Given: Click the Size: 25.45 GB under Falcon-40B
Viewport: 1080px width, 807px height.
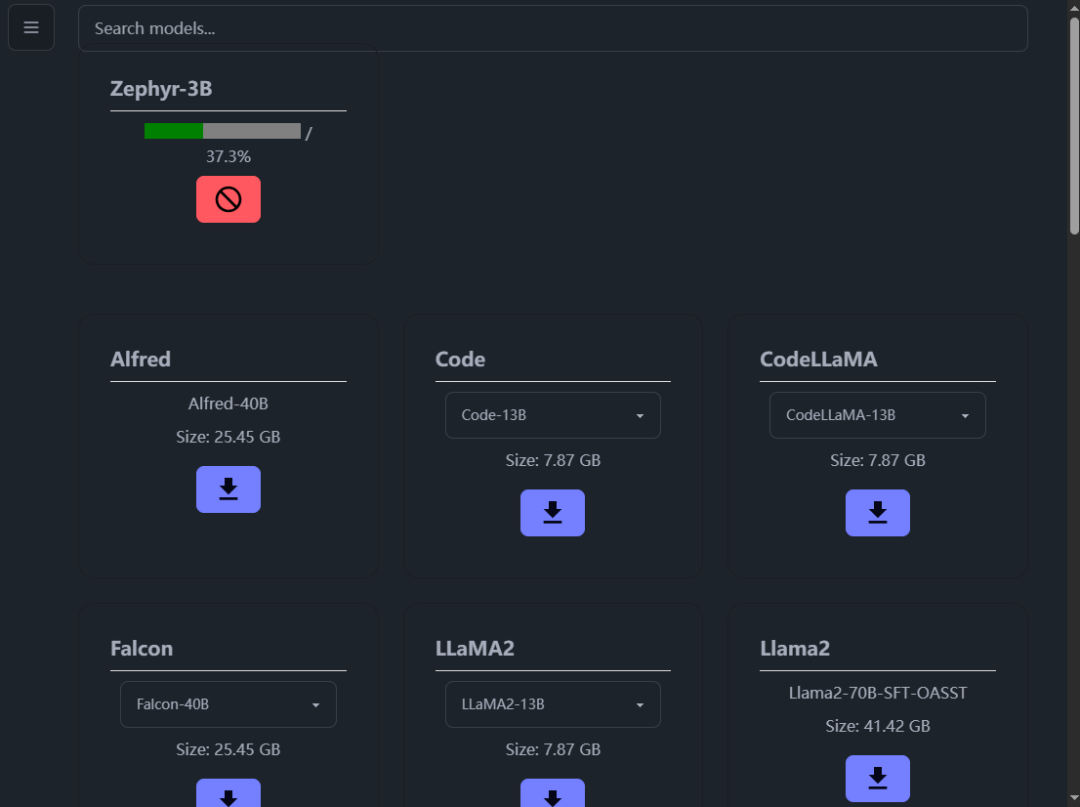Looking at the screenshot, I should (228, 749).
